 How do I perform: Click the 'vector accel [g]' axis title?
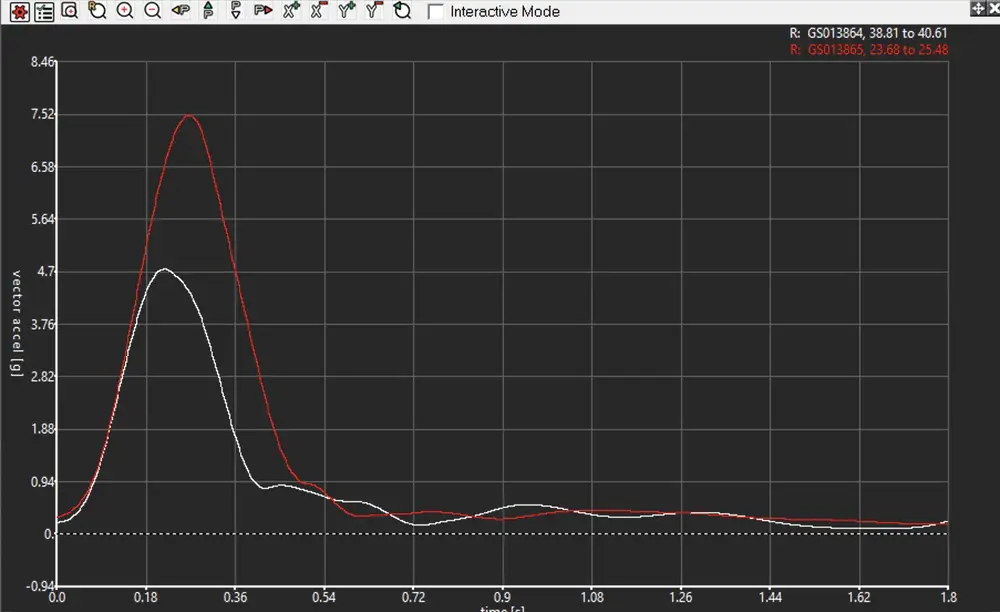(17, 323)
